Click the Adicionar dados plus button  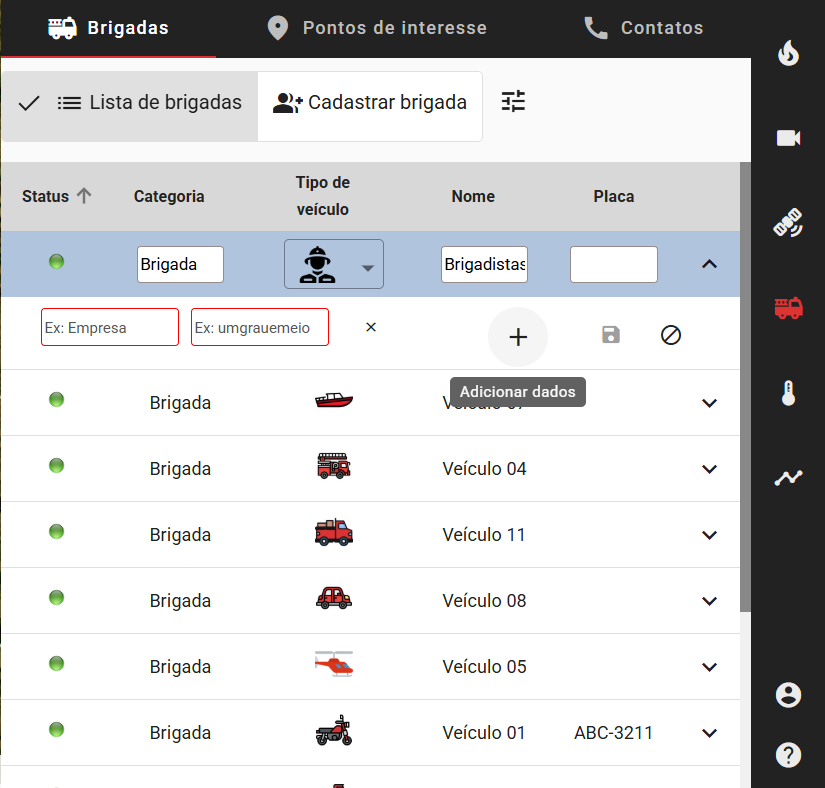click(518, 337)
